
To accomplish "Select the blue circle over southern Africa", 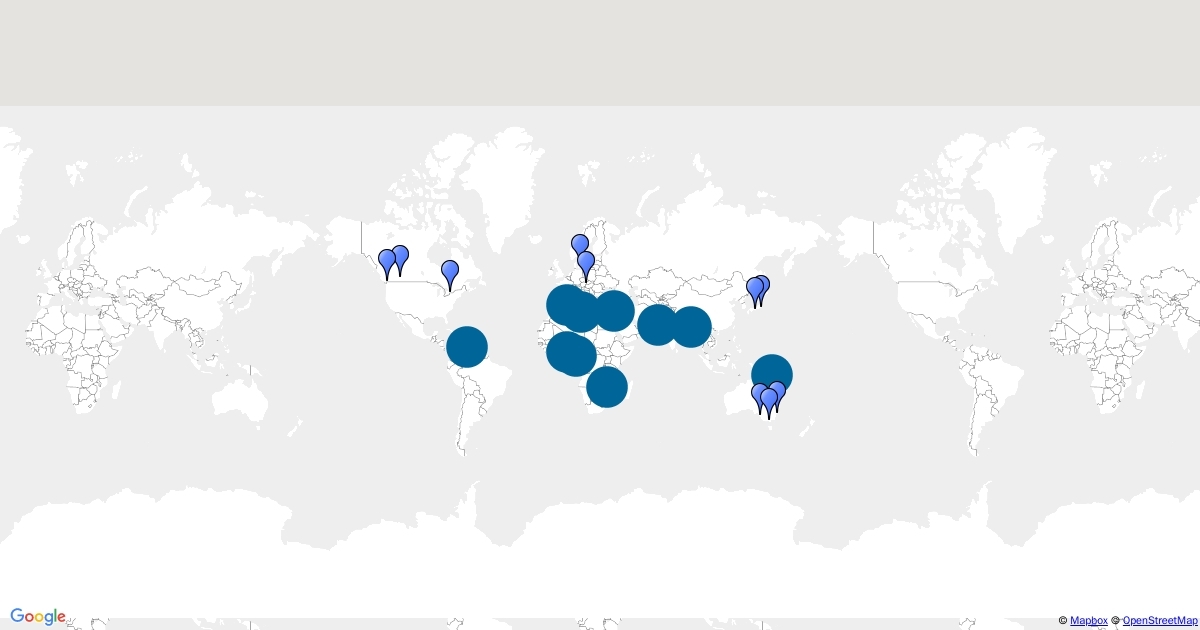I will tap(607, 387).
